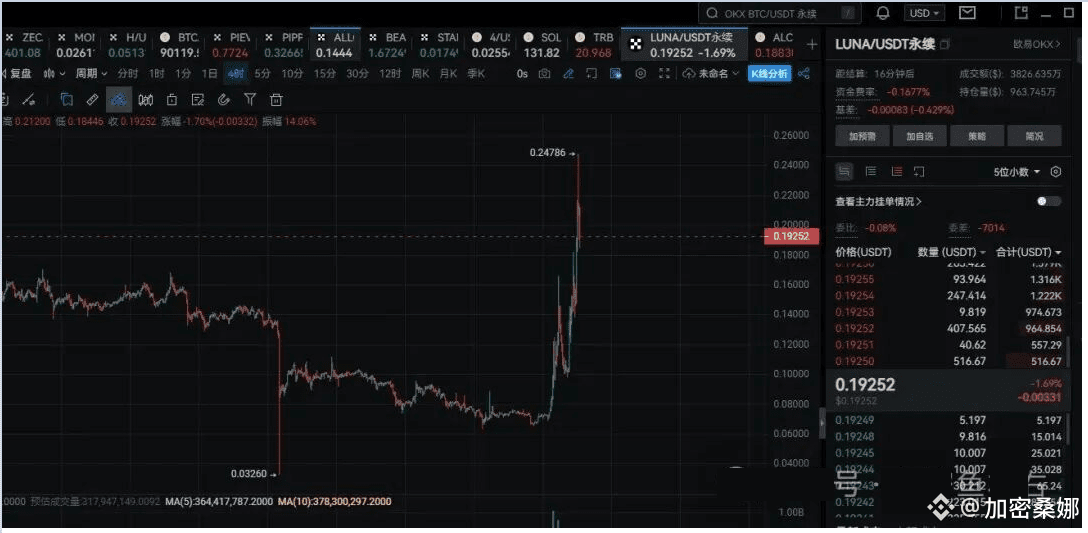
Task: Click the 加自选 add watchlist button
Action: coord(919,136)
